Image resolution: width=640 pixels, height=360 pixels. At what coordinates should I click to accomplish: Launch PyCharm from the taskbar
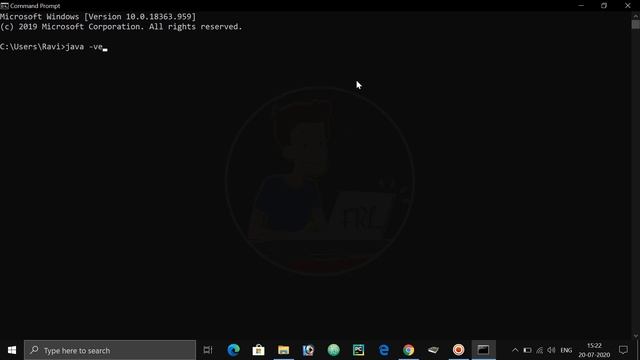358,350
